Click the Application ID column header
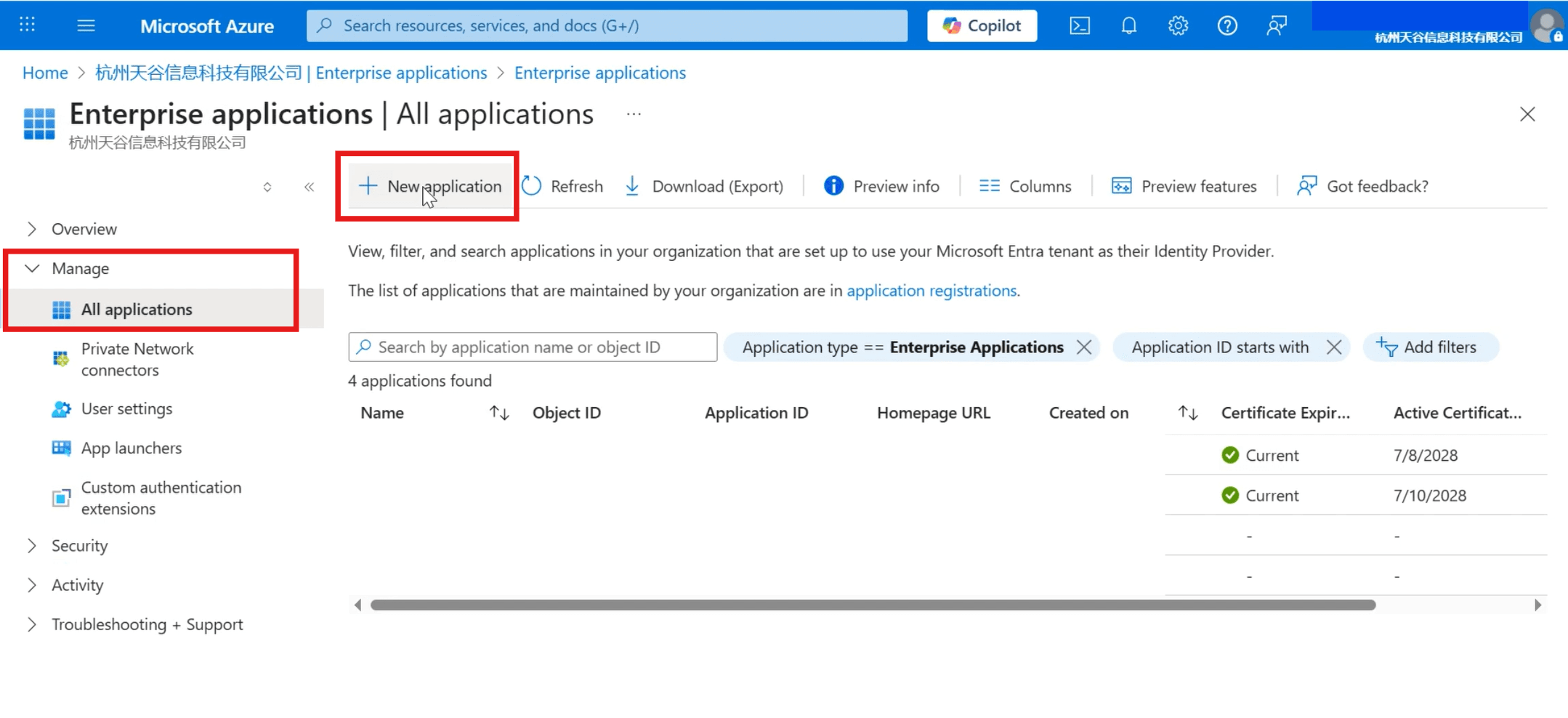Screen dimensions: 1568x718 [756, 413]
